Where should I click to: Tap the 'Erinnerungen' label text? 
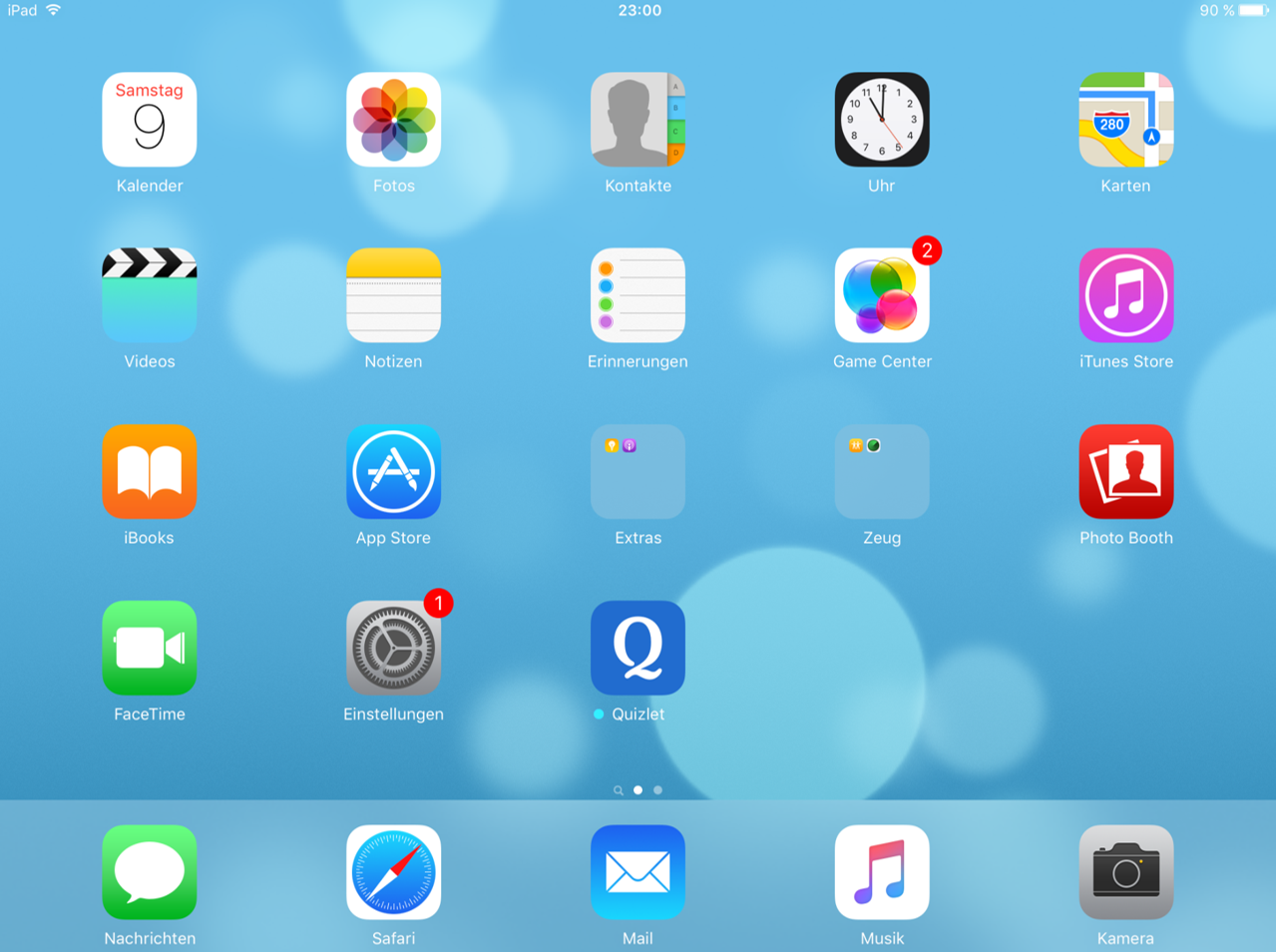tap(638, 361)
